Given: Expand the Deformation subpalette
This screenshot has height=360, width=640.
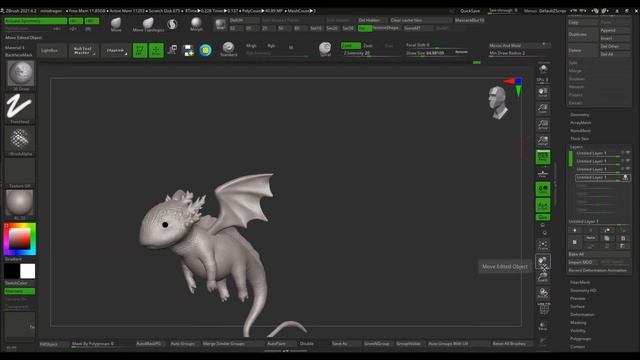Looking at the screenshot, I should 582,315.
